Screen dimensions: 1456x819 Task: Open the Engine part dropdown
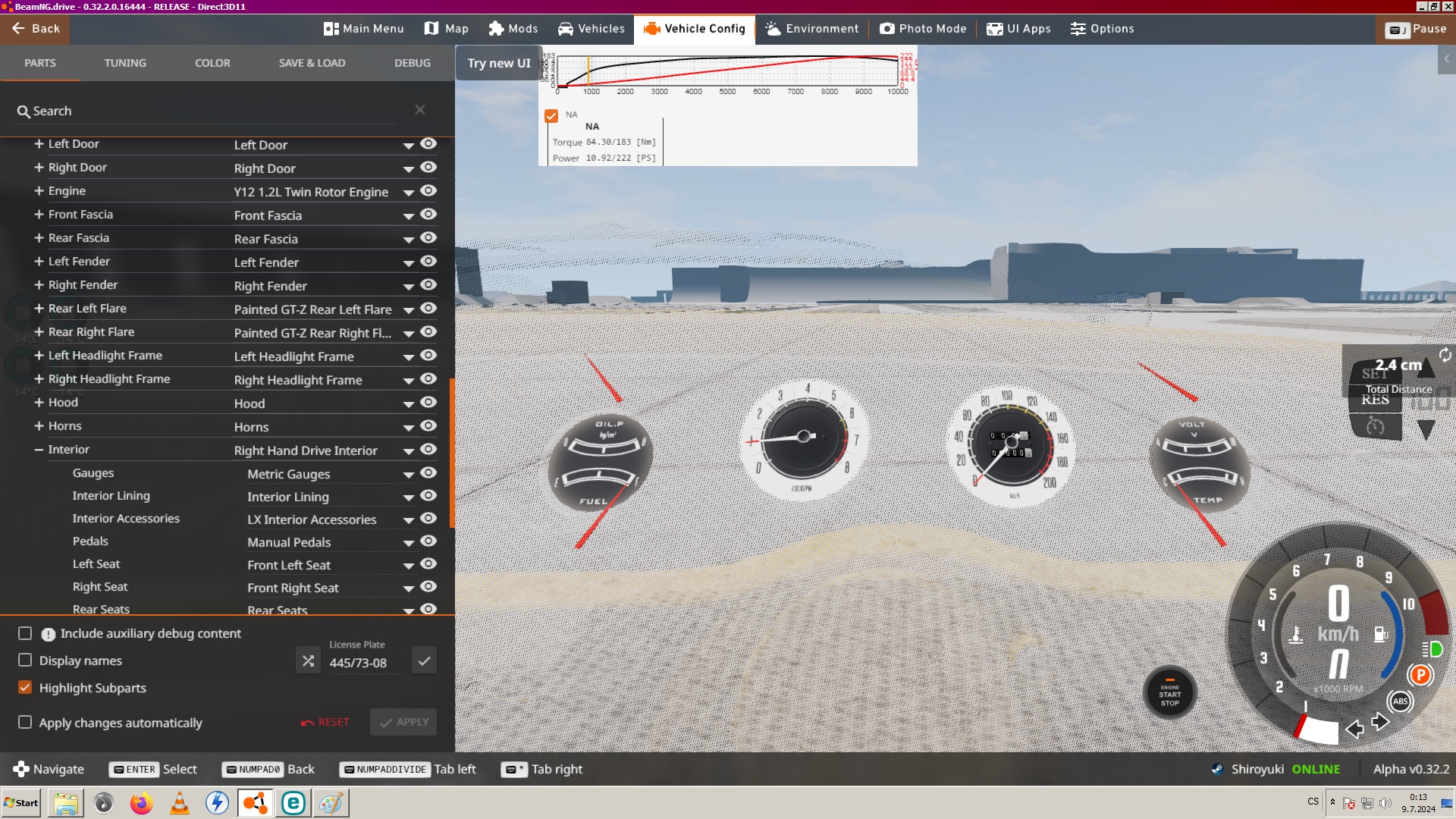(408, 193)
